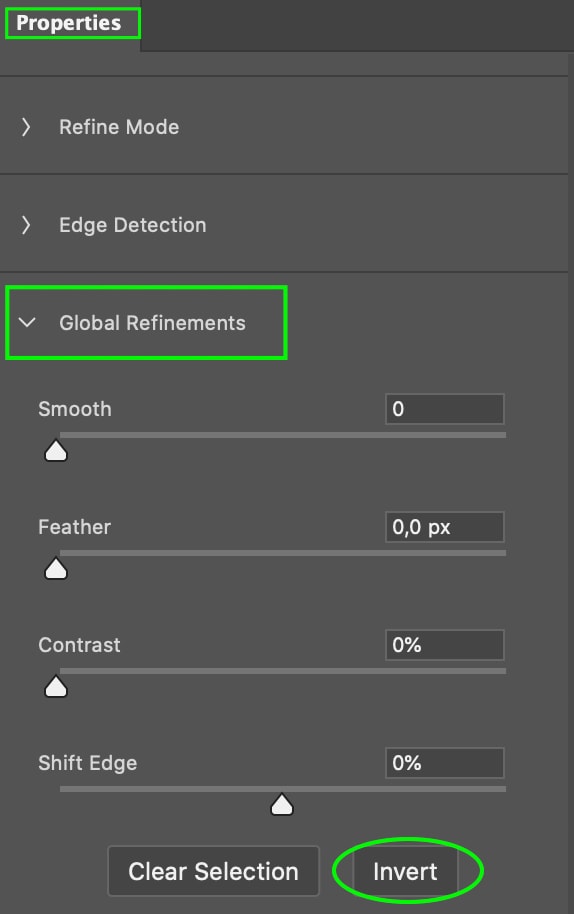Click the left end of Shift Edge track
574x914 pixels.
63,789
